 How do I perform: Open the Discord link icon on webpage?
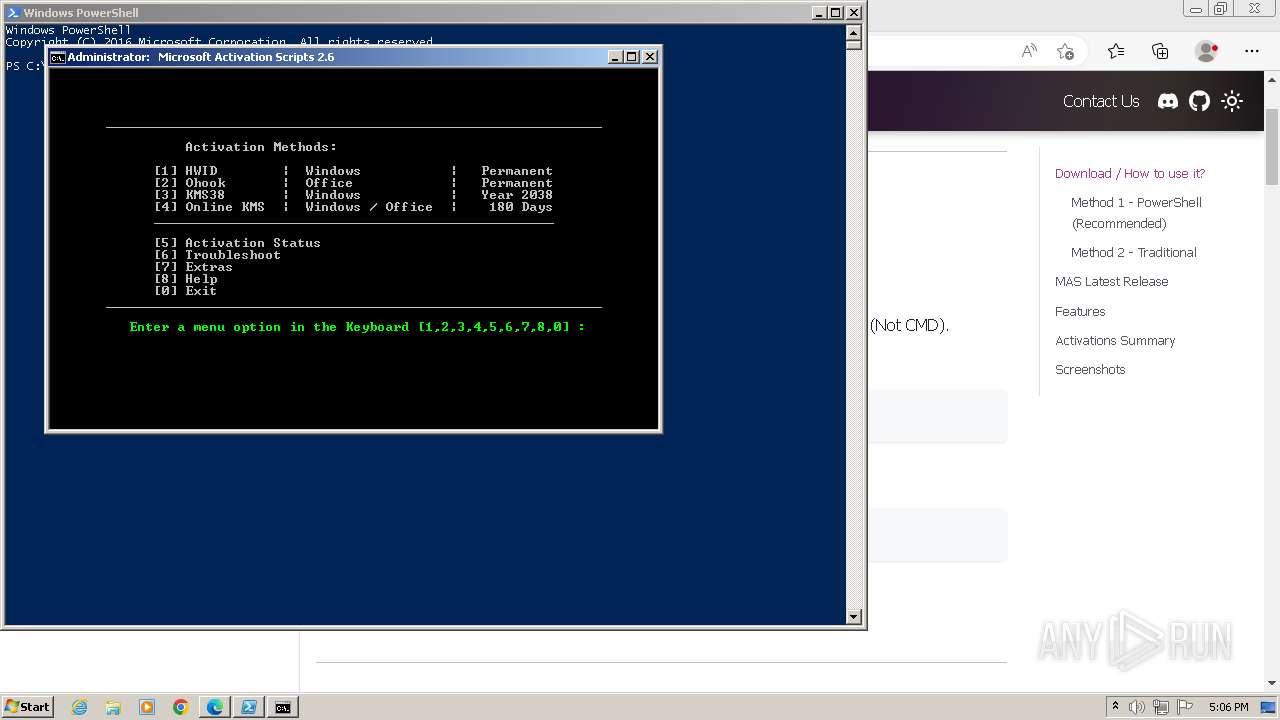click(x=1167, y=101)
